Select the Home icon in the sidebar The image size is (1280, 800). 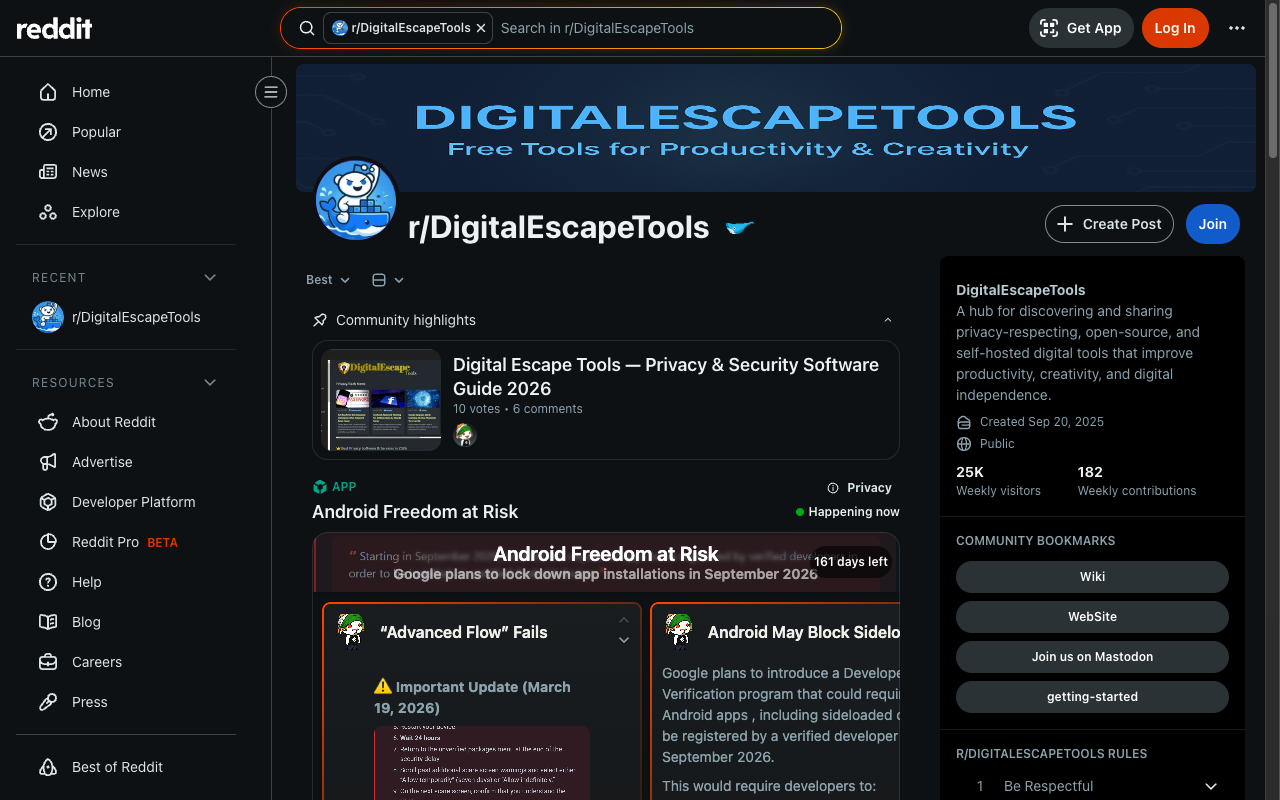(x=47, y=91)
